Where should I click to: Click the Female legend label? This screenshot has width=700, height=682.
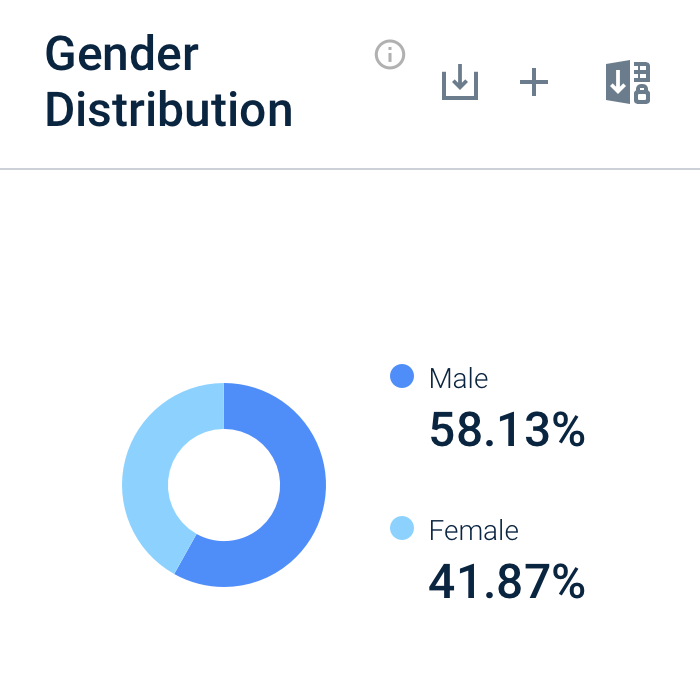point(473,529)
